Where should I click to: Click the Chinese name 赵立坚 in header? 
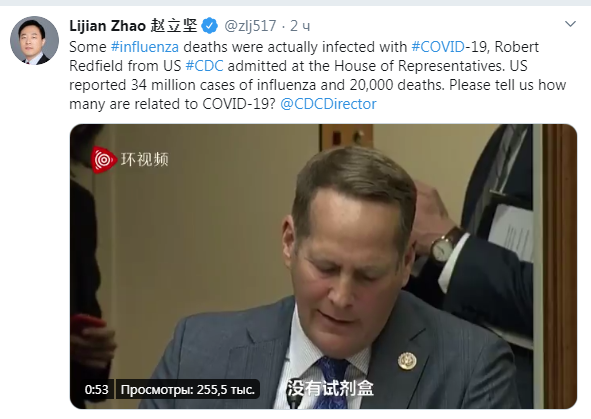pos(174,26)
